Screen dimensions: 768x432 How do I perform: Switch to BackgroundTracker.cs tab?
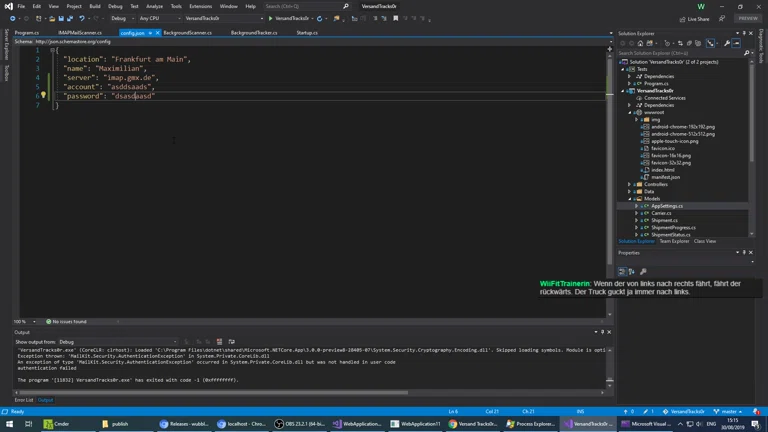click(x=254, y=33)
